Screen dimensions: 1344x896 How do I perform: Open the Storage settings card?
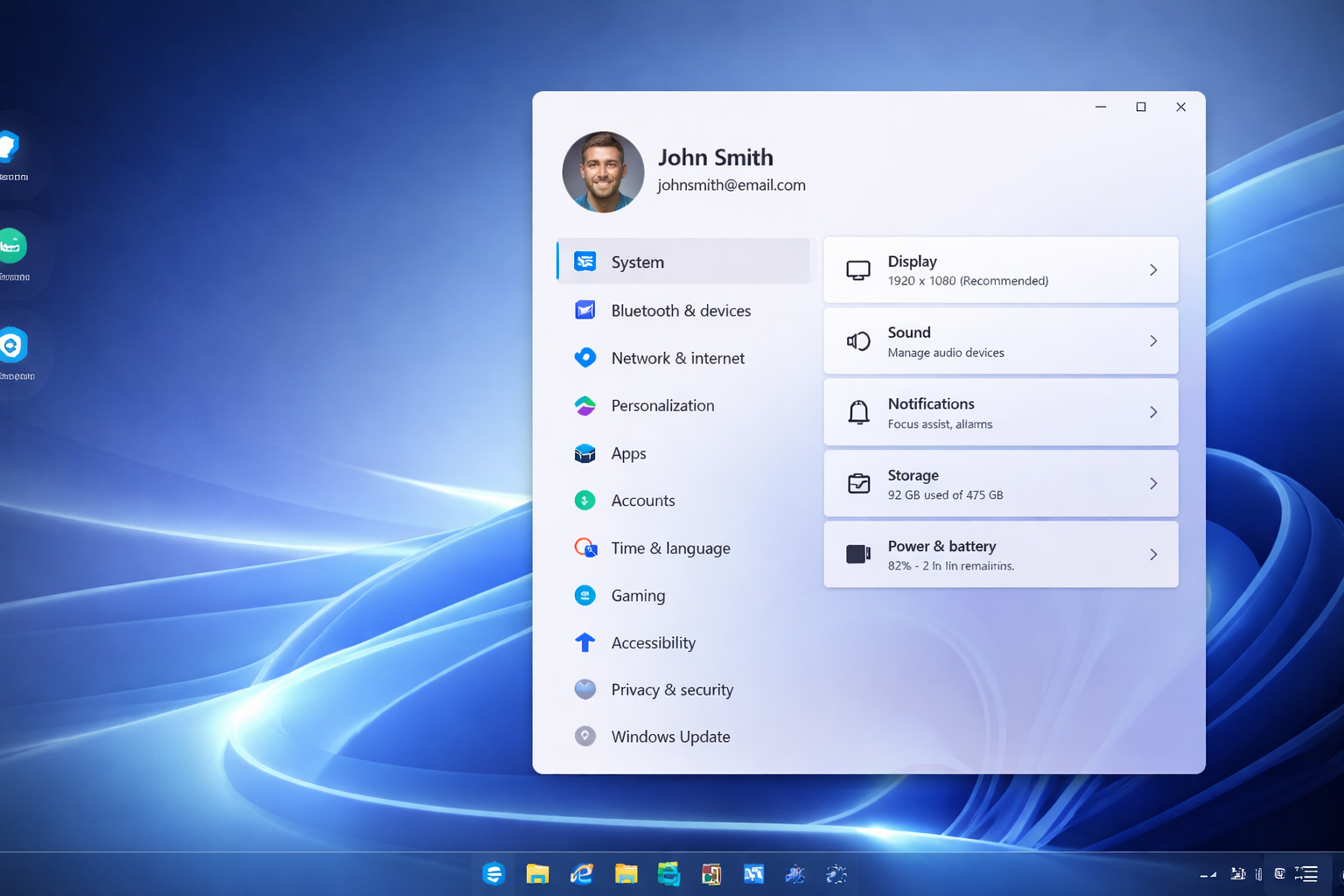(x=1000, y=483)
